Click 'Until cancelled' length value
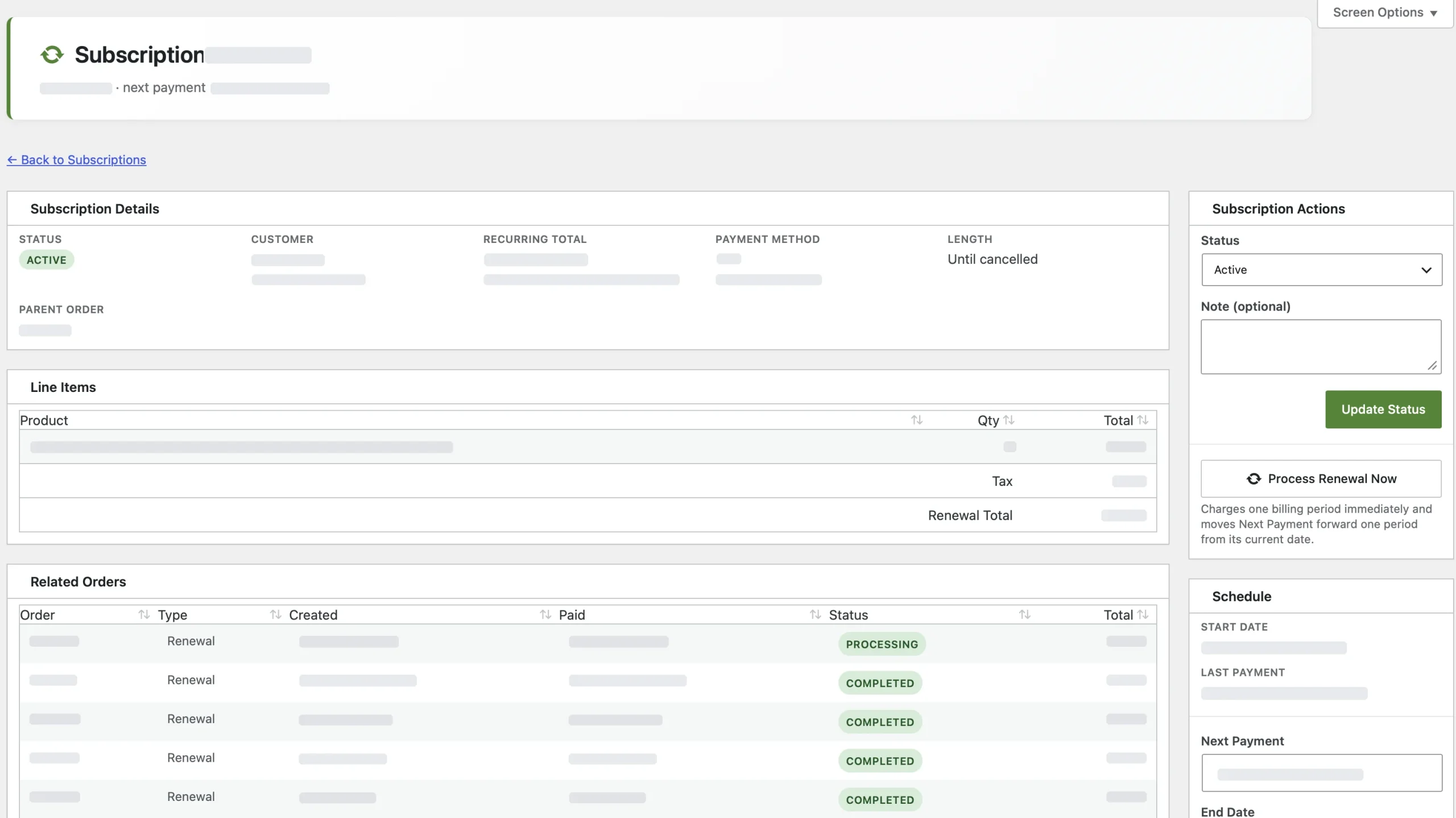This screenshot has height=818, width=1456. pos(992,259)
